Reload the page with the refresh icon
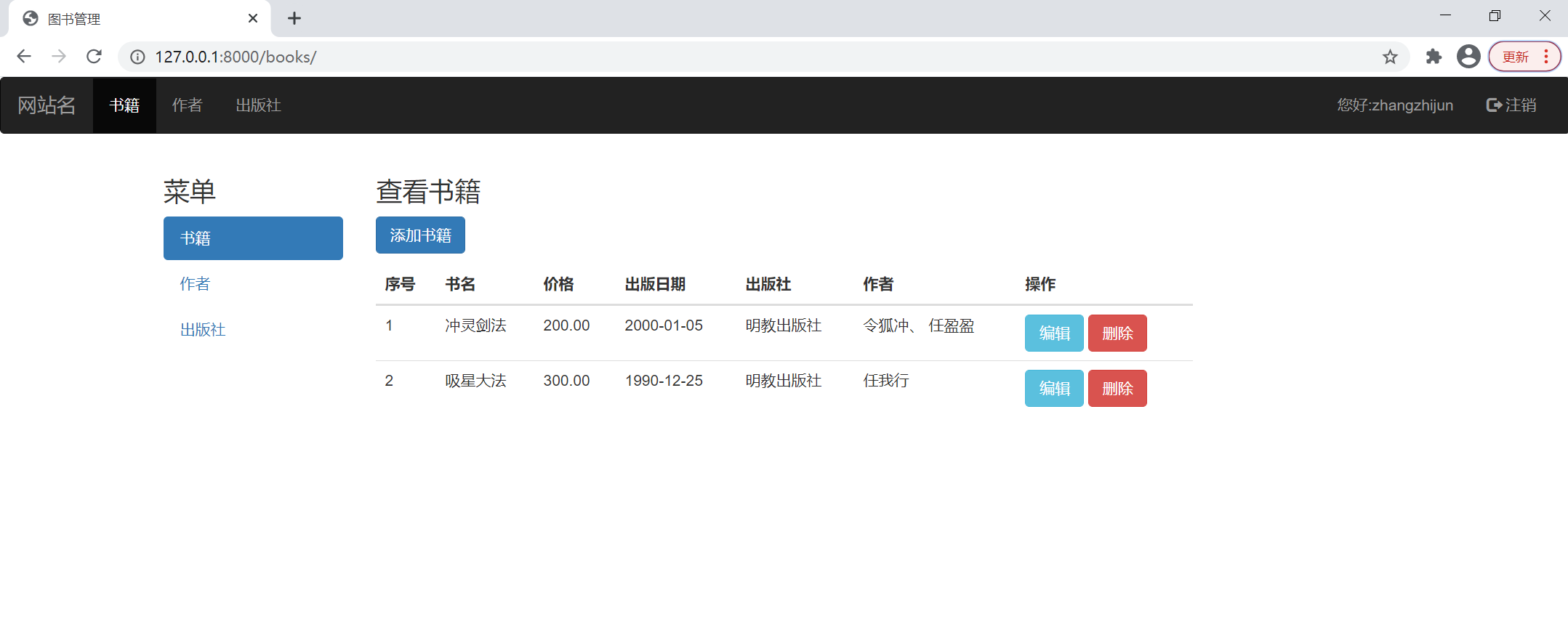The height and width of the screenshot is (619, 1568). tap(94, 57)
